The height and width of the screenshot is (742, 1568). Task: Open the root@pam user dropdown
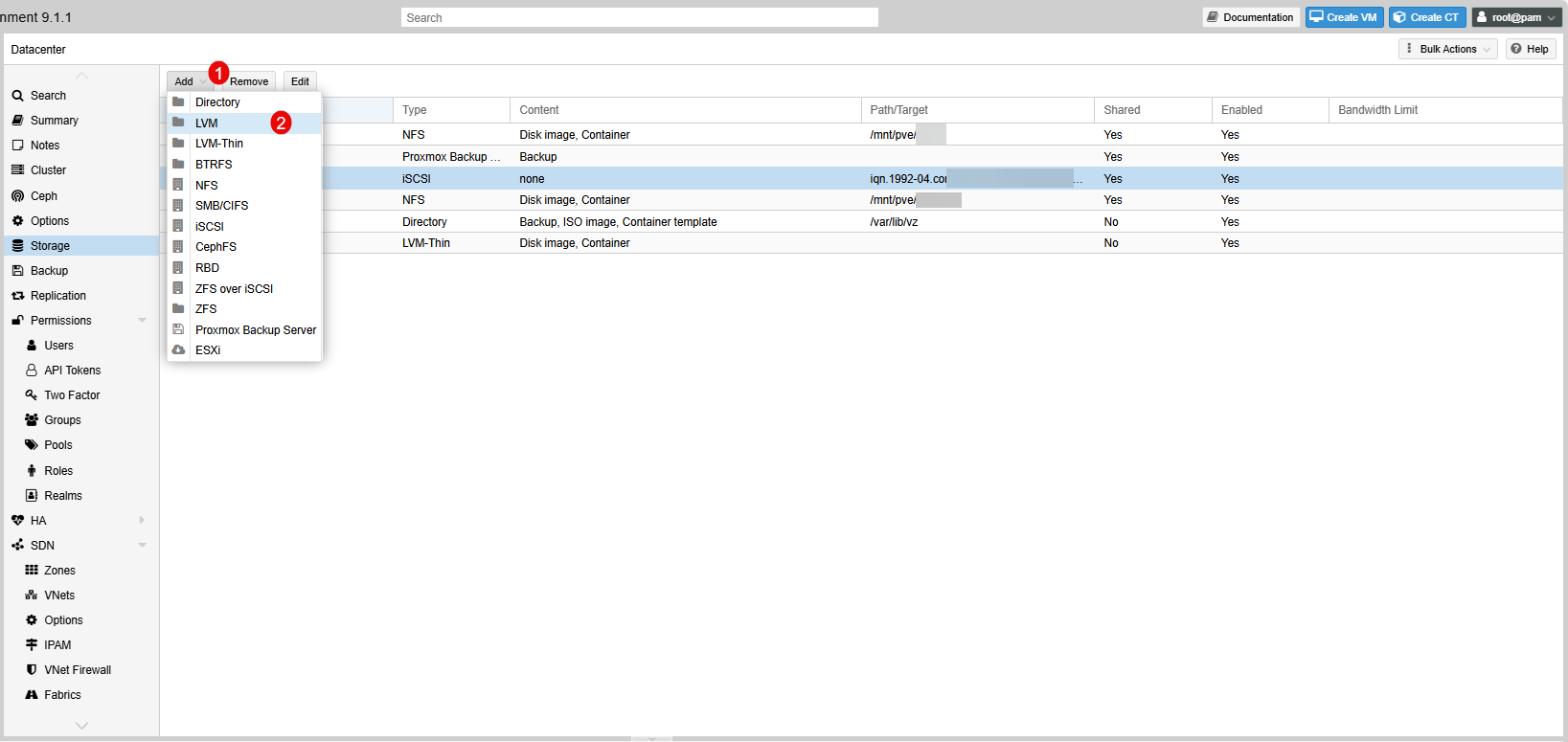1515,17
